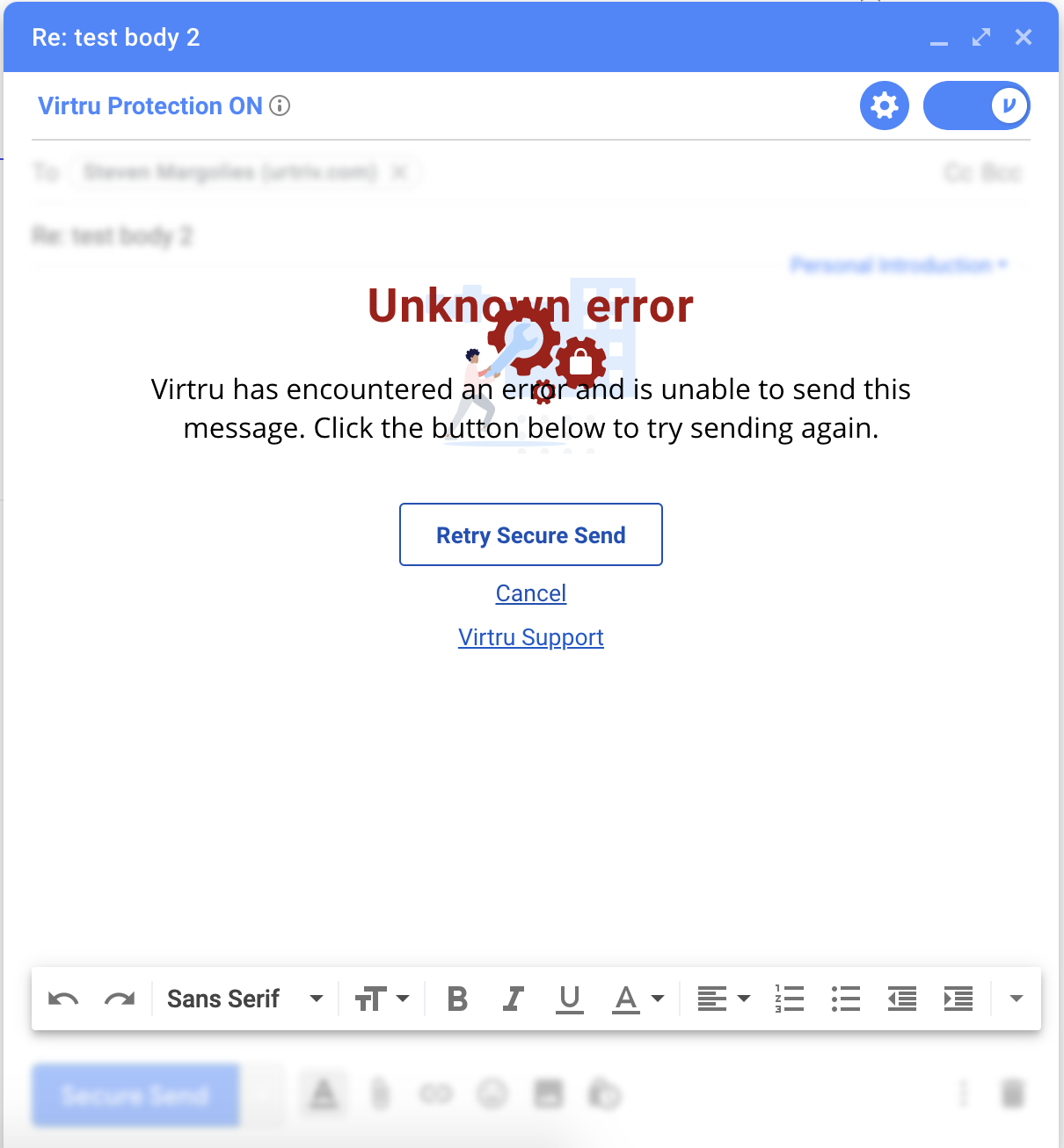The image size is (1064, 1148).
Task: Open the Sans Serif font dropdown
Action: tap(245, 999)
